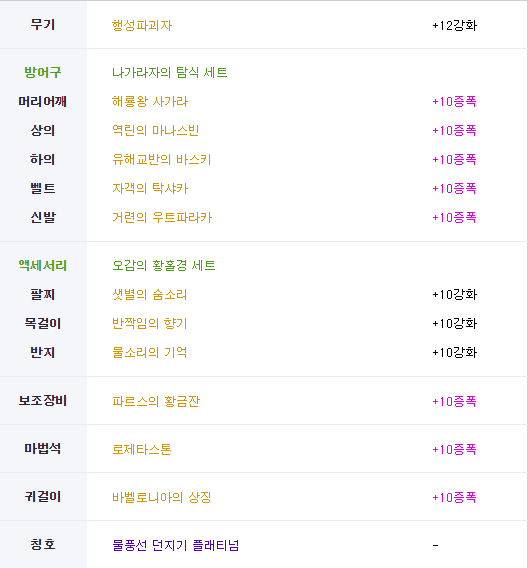The image size is (528, 568).
Task: Select the 보조장비 row label
Action: pyautogui.click(x=43, y=401)
